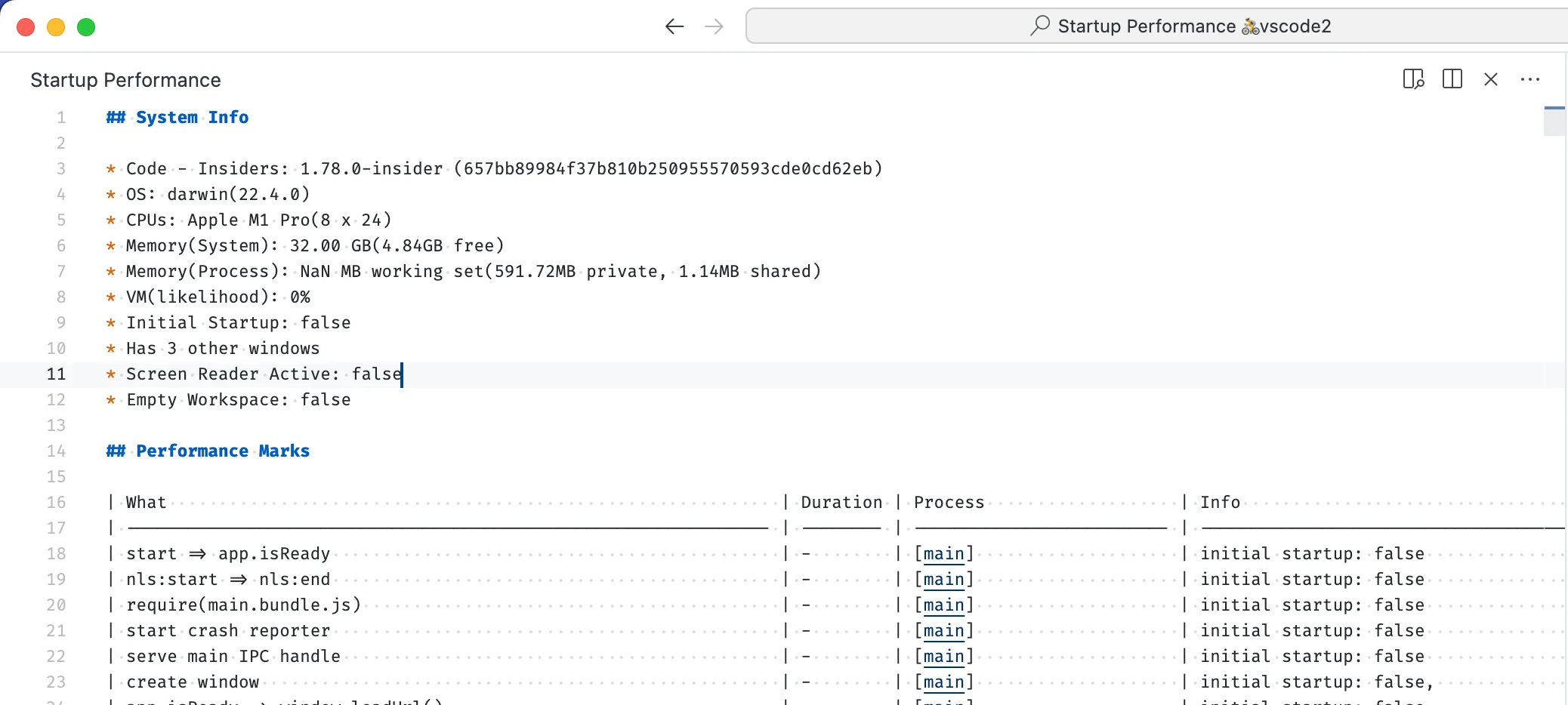1568x705 pixels.
Task: Click line number 14 in the gutter
Action: coord(57,451)
